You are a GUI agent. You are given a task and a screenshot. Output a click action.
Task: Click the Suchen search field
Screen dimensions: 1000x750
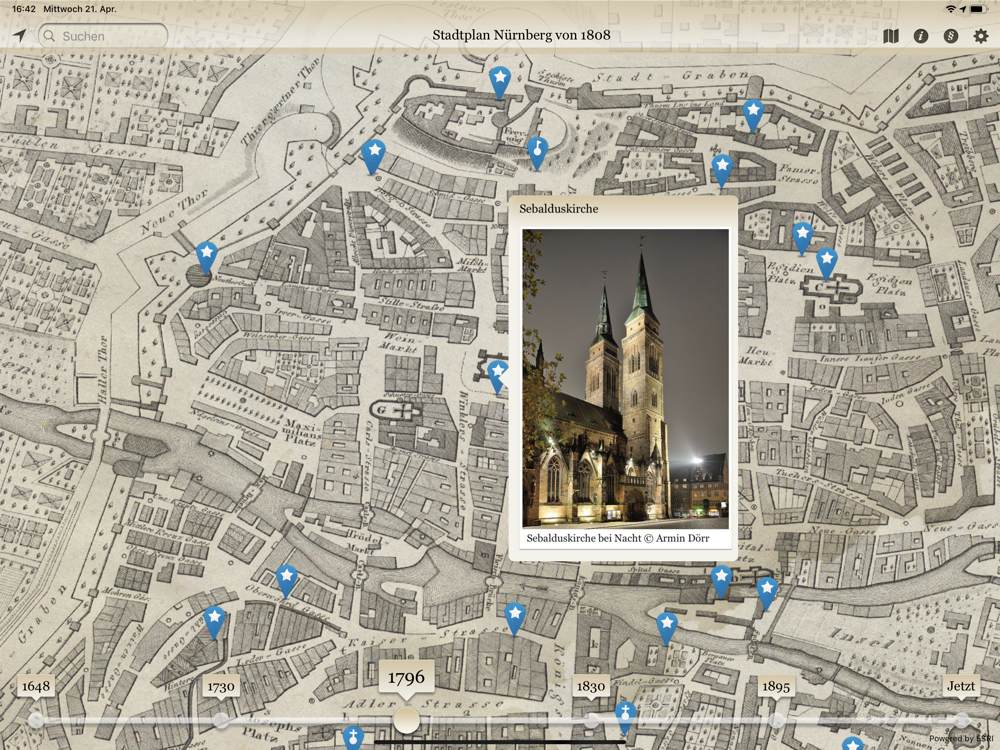pyautogui.click(x=103, y=36)
